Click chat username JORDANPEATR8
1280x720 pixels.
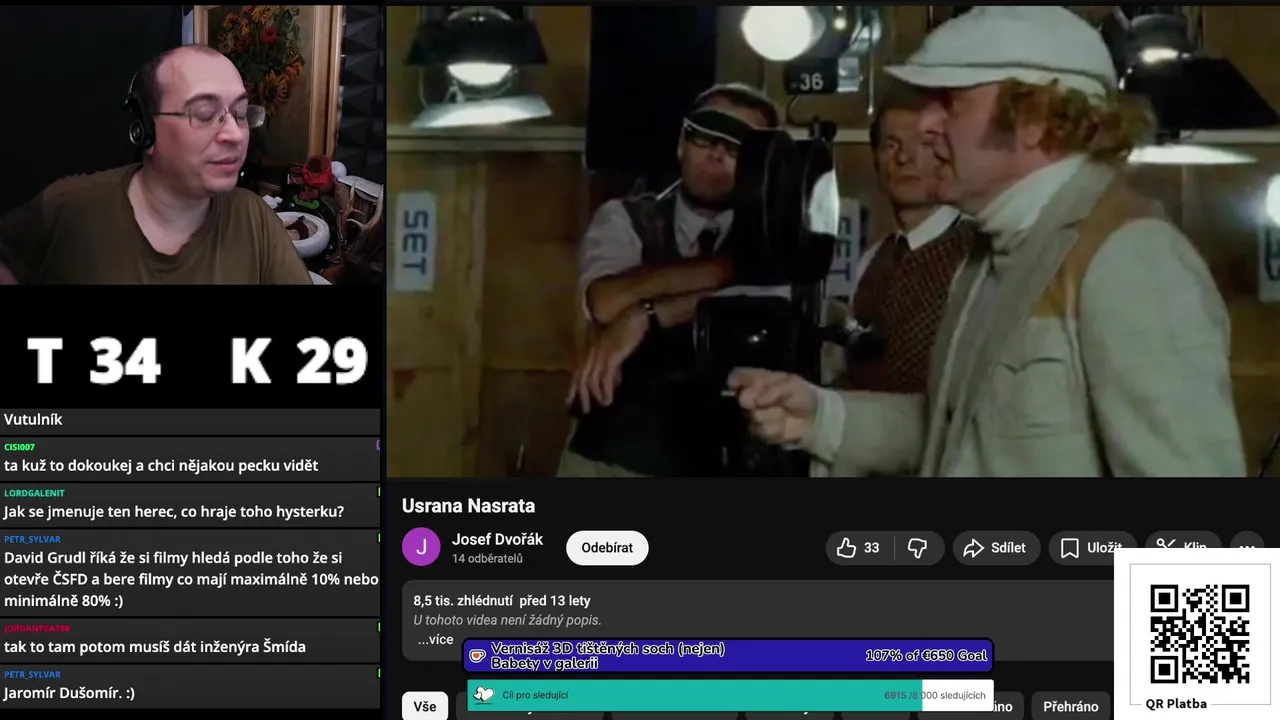tap(37, 628)
